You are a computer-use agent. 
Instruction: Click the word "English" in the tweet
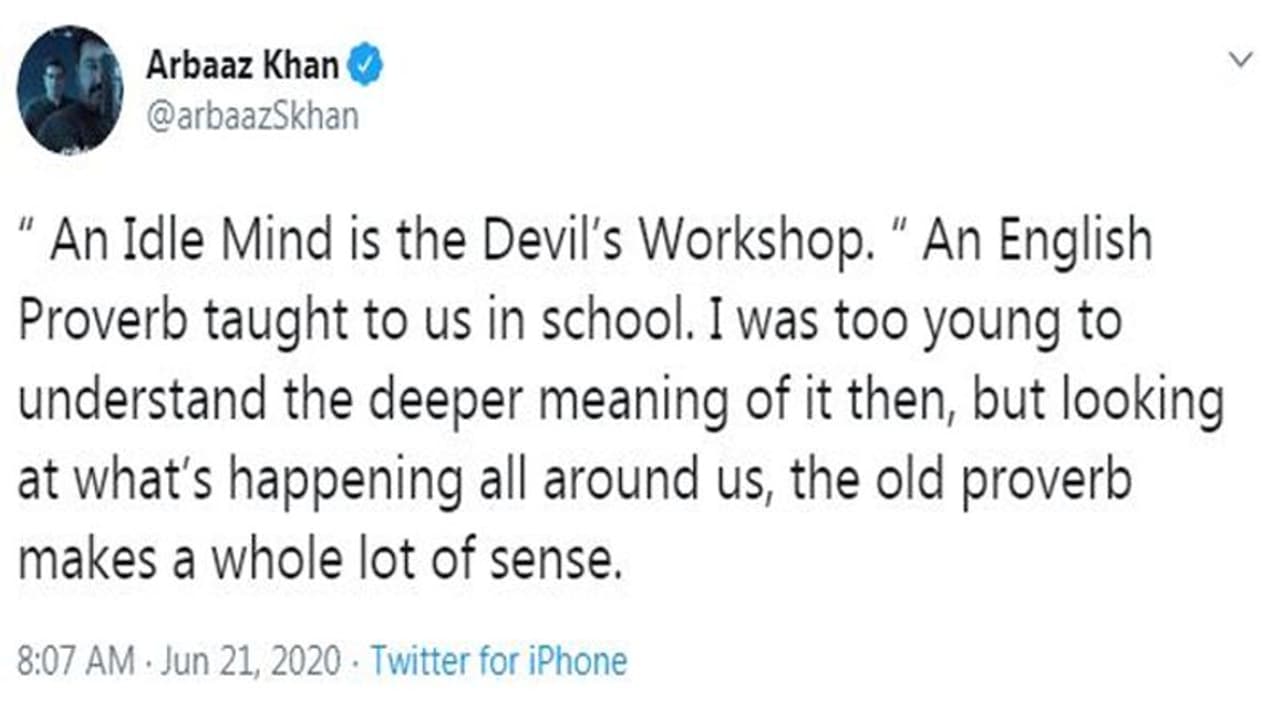pos(1068,243)
